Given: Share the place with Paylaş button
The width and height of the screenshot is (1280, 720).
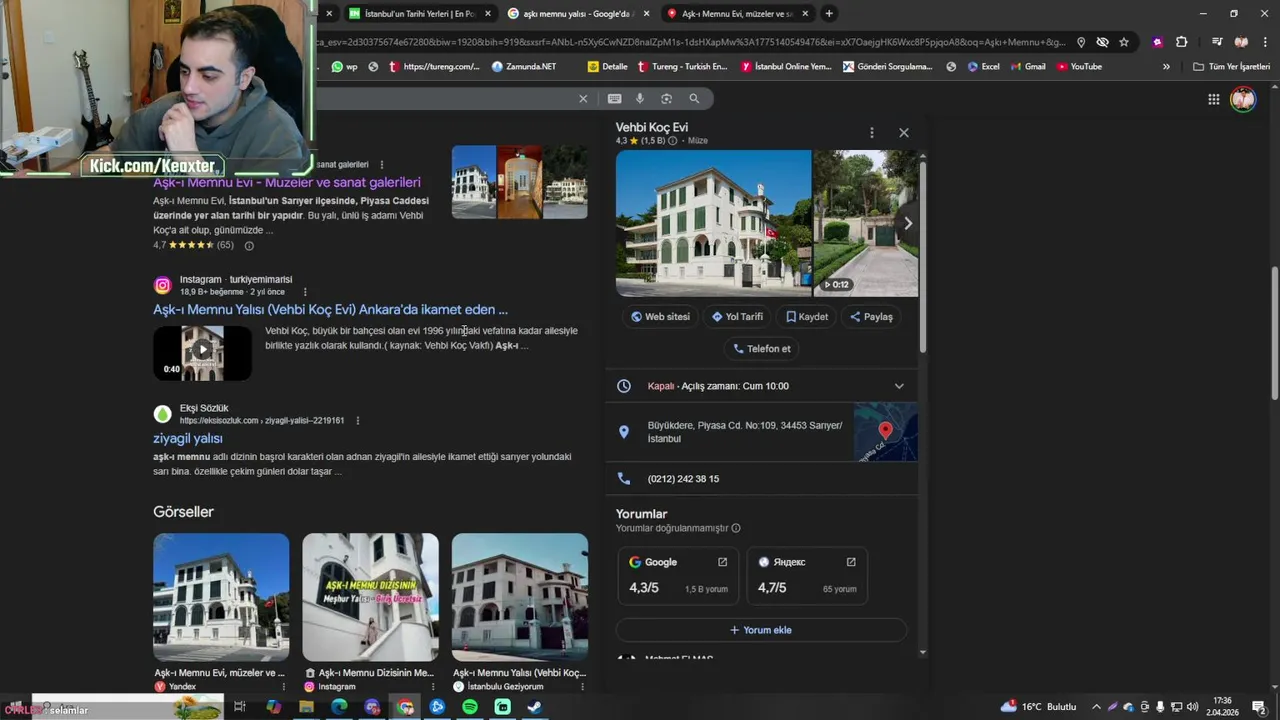Looking at the screenshot, I should (x=871, y=317).
